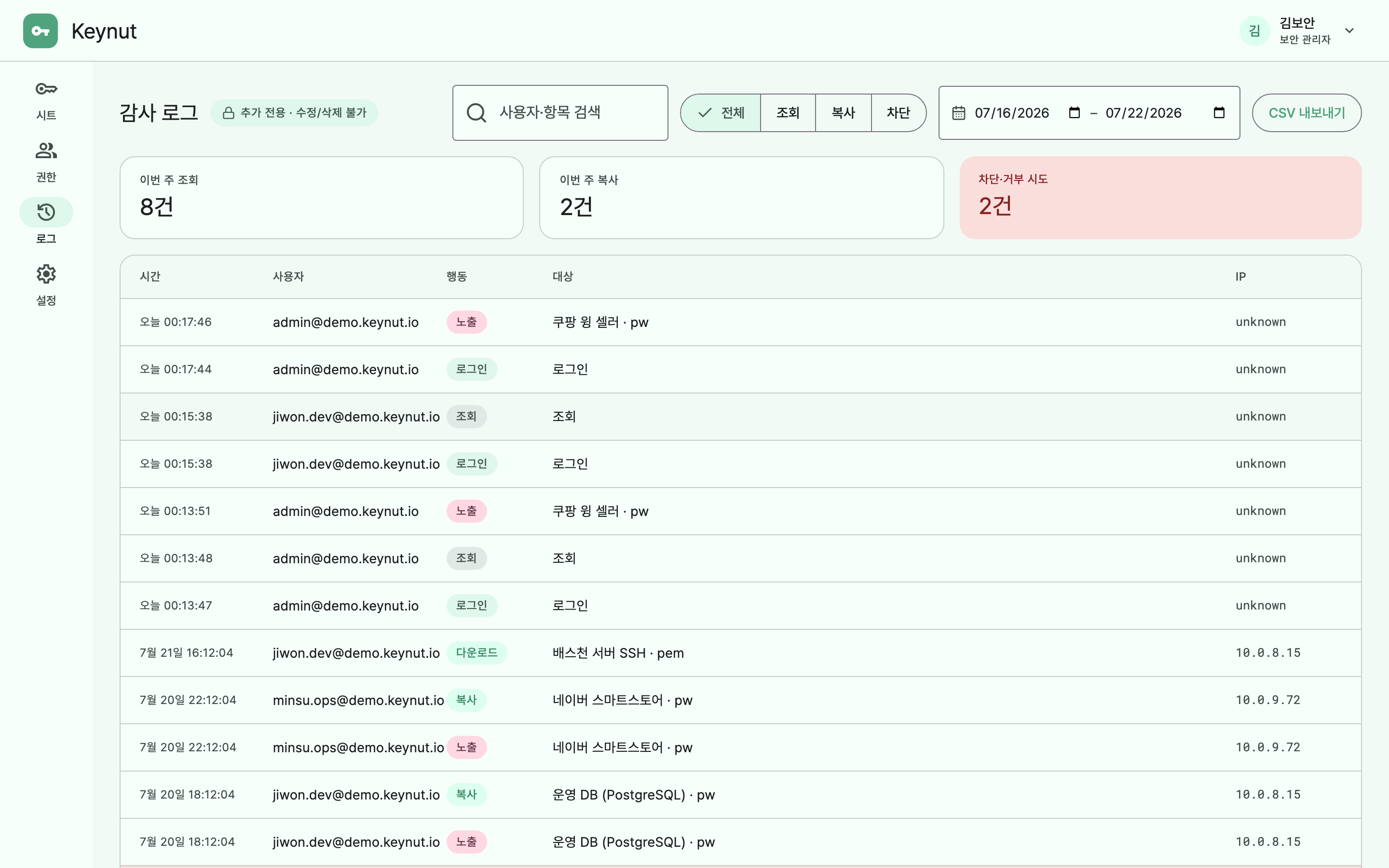
Task: Open the 07/16/2026 start date field
Action: (1012, 112)
